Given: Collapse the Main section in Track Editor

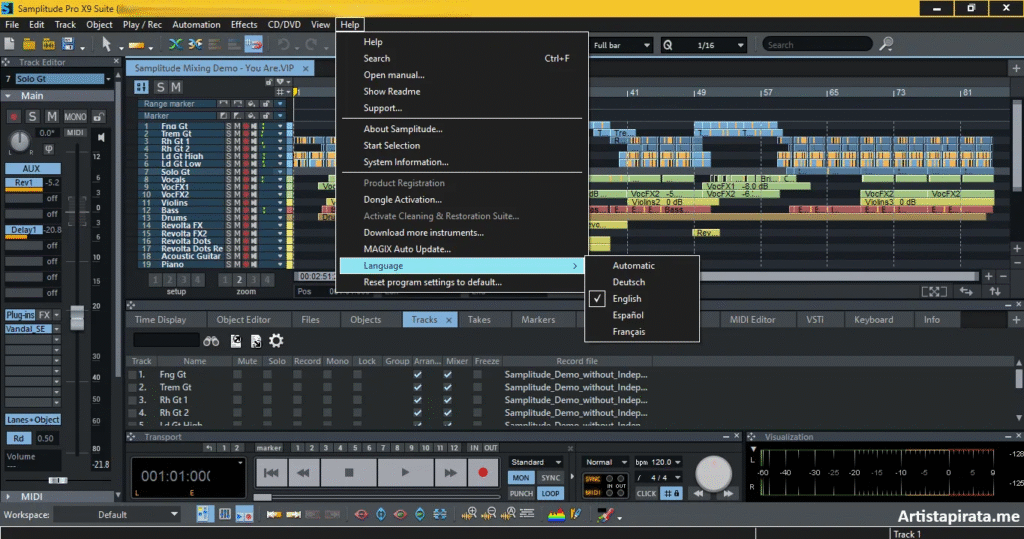Looking at the screenshot, I should coord(8,96).
